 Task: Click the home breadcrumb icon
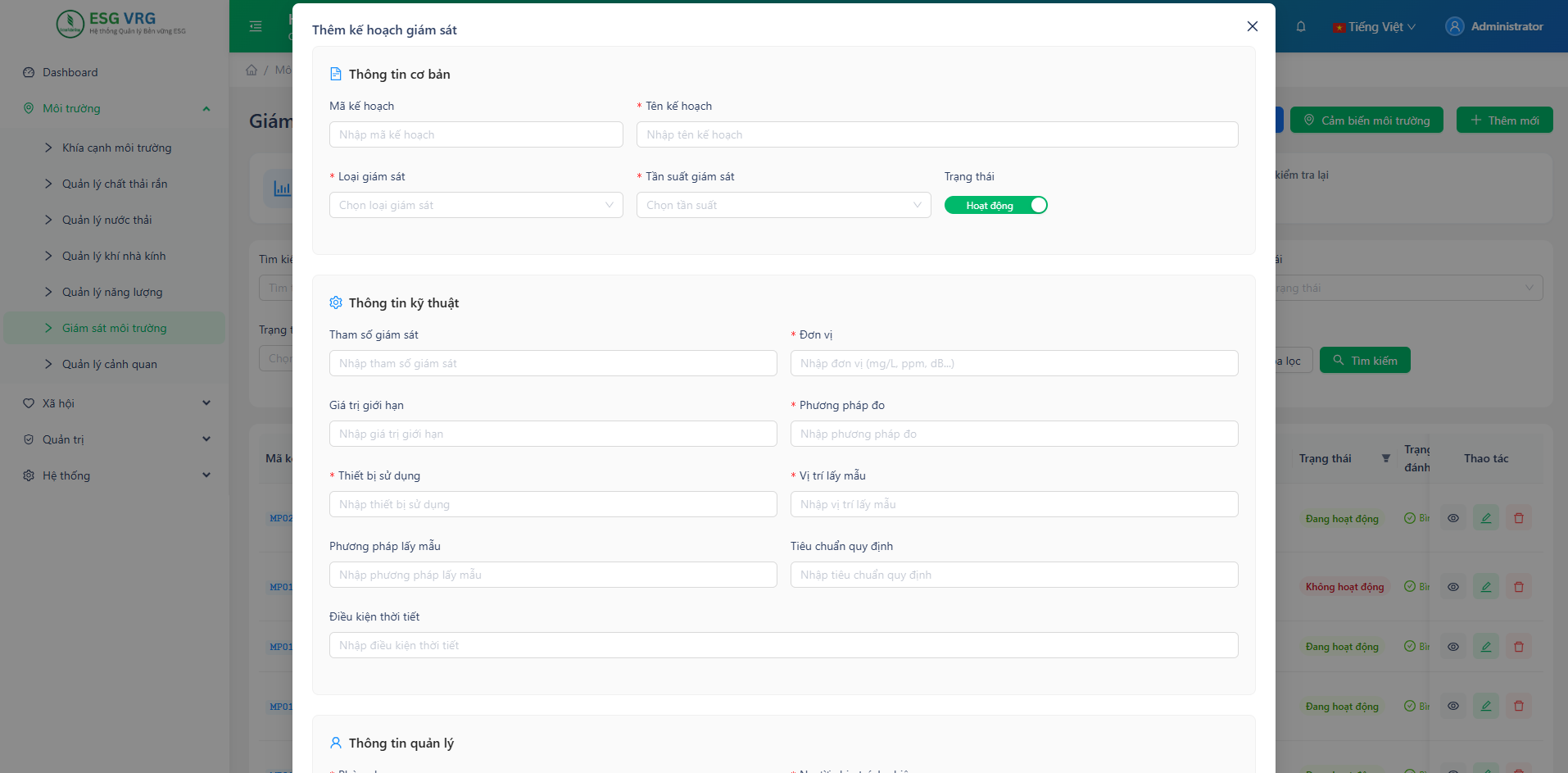[252, 70]
